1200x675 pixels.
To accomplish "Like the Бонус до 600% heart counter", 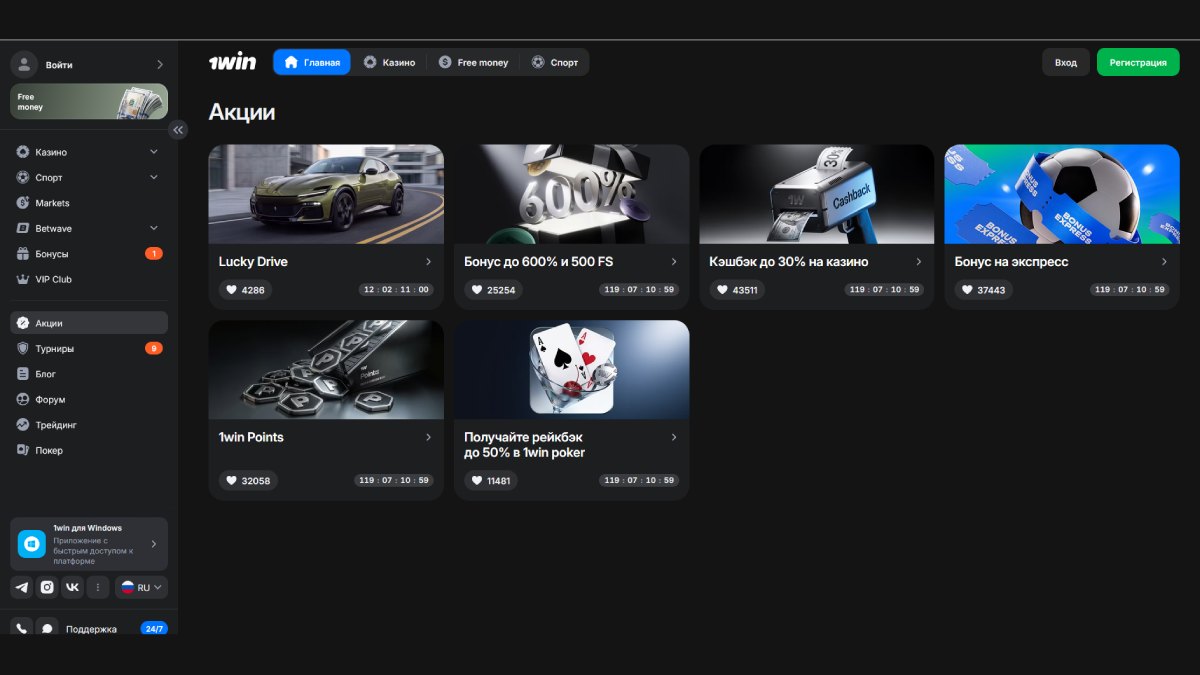I will click(493, 290).
